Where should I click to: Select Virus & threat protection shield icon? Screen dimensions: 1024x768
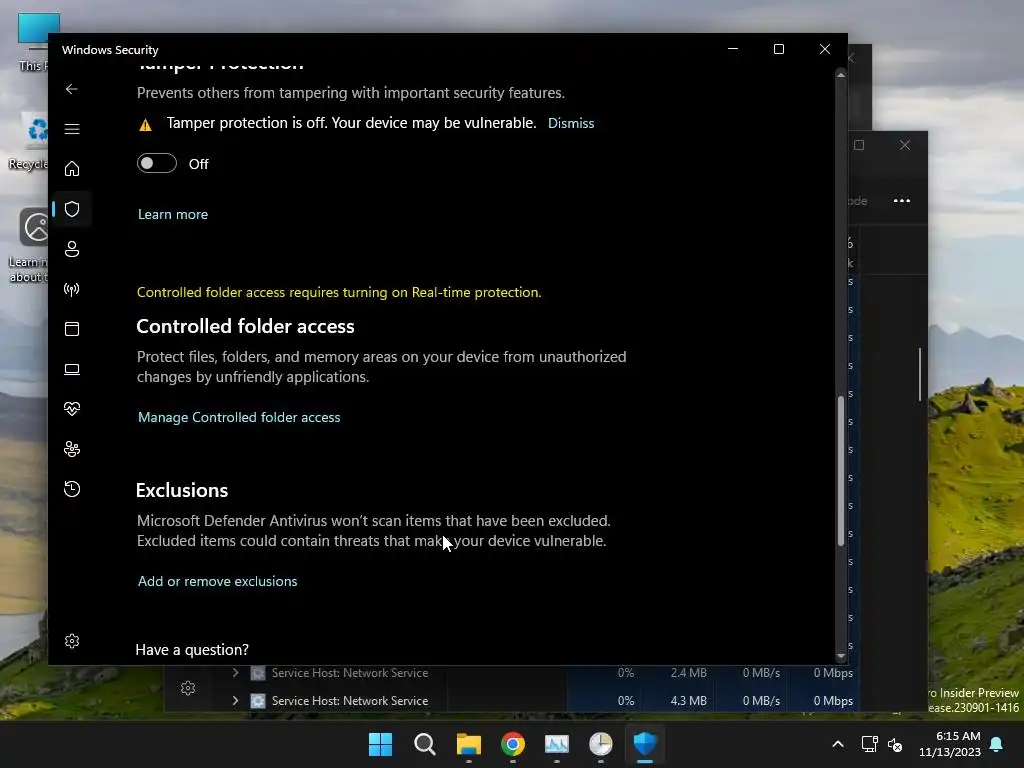point(72,209)
